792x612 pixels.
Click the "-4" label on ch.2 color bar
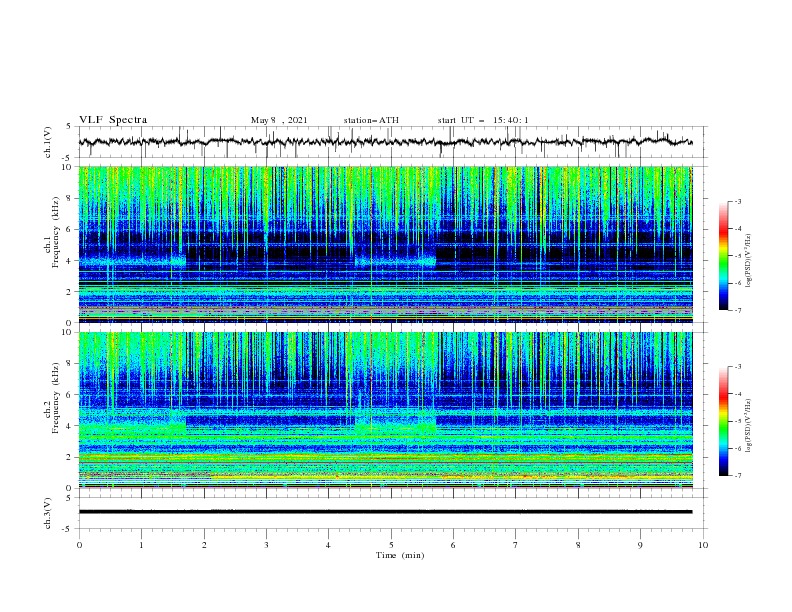[737, 394]
